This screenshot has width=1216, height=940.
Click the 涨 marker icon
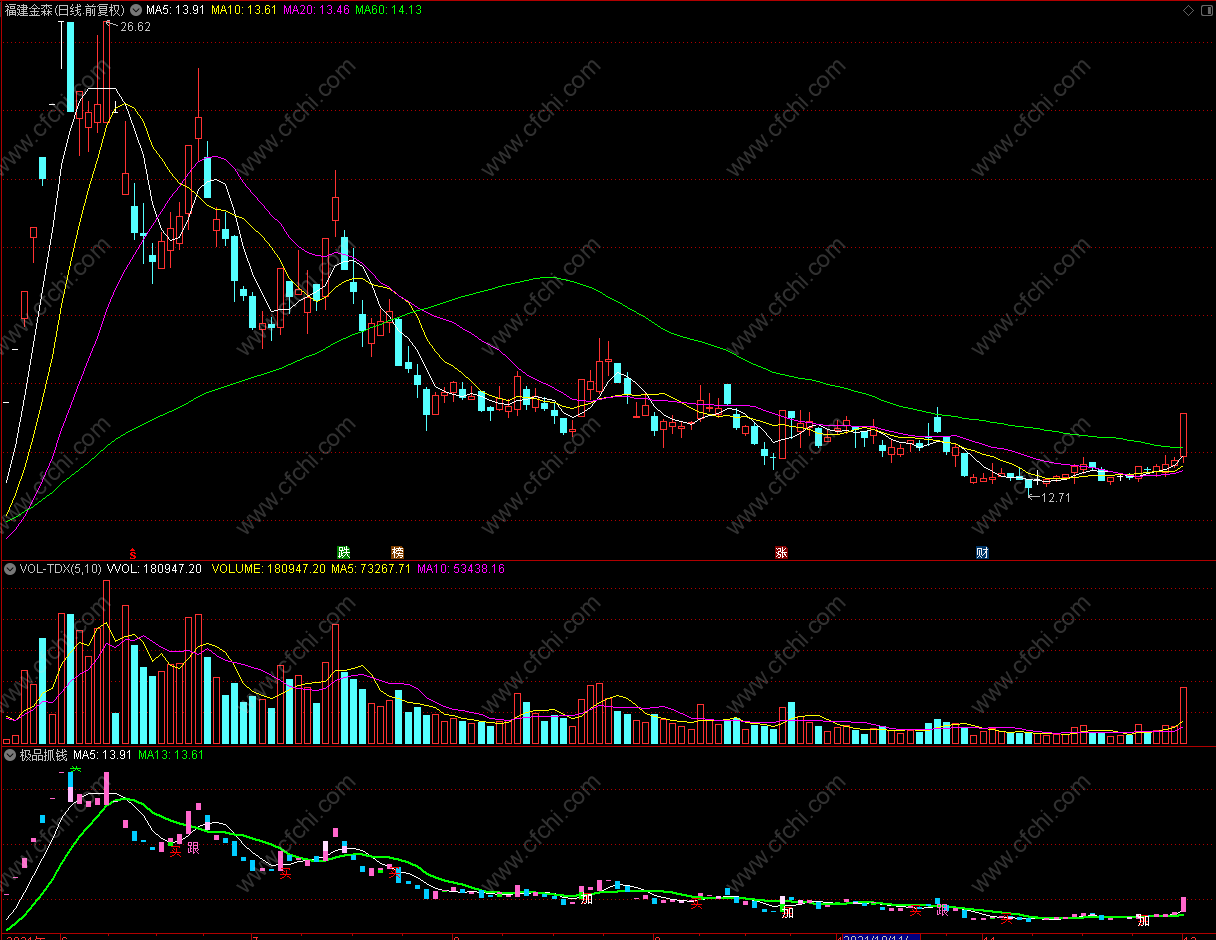(x=781, y=552)
